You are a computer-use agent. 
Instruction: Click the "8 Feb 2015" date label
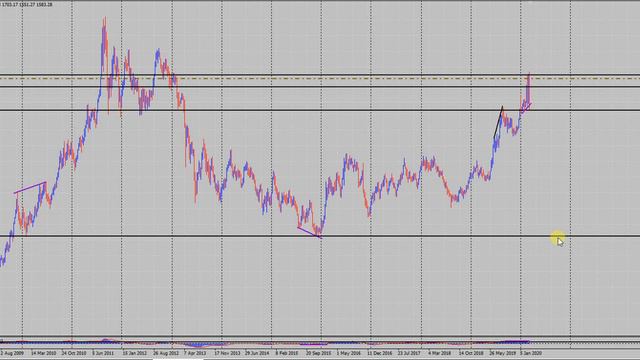[287, 353]
